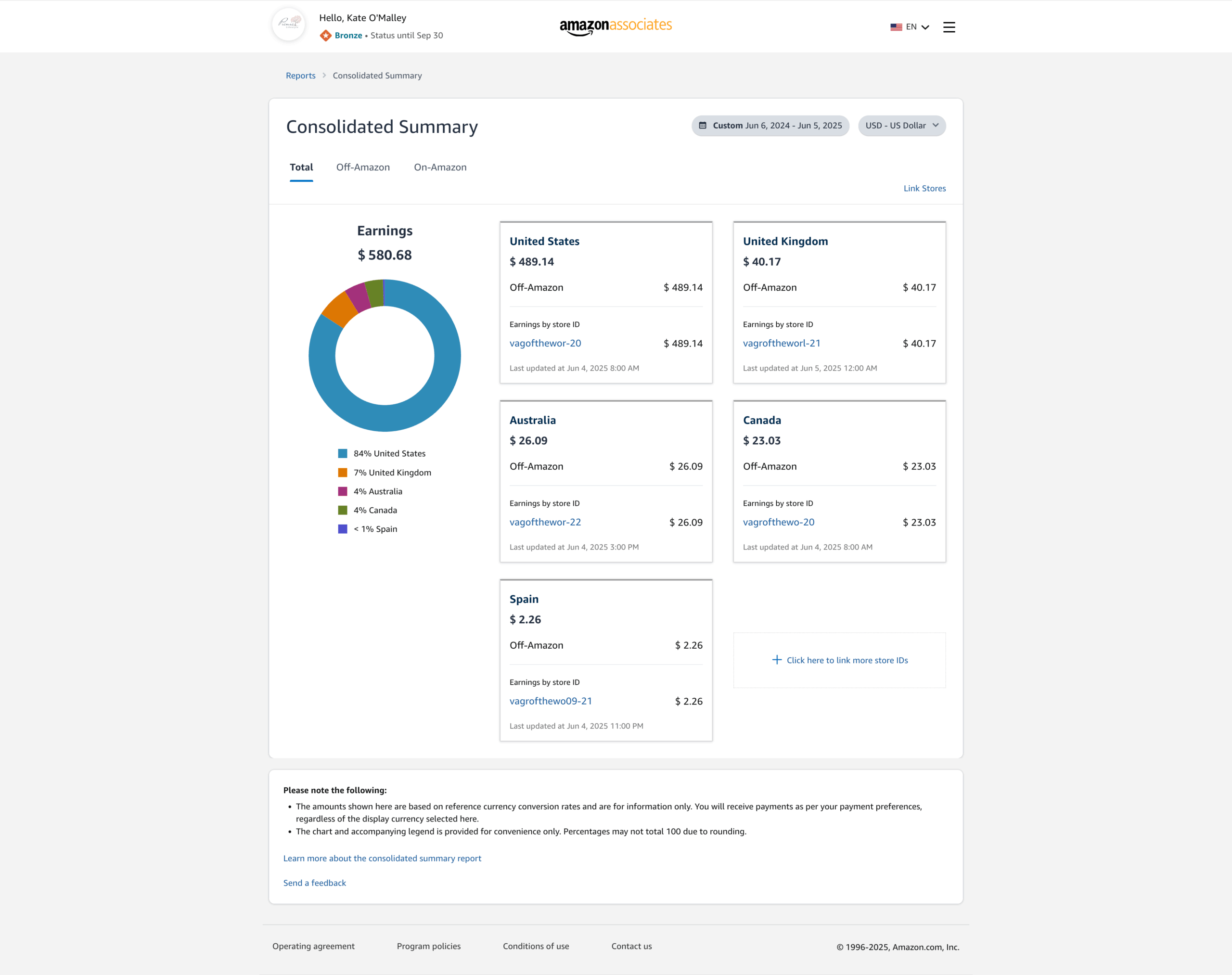Click the profile avatar picture
The width and height of the screenshot is (1232, 975).
tap(288, 25)
